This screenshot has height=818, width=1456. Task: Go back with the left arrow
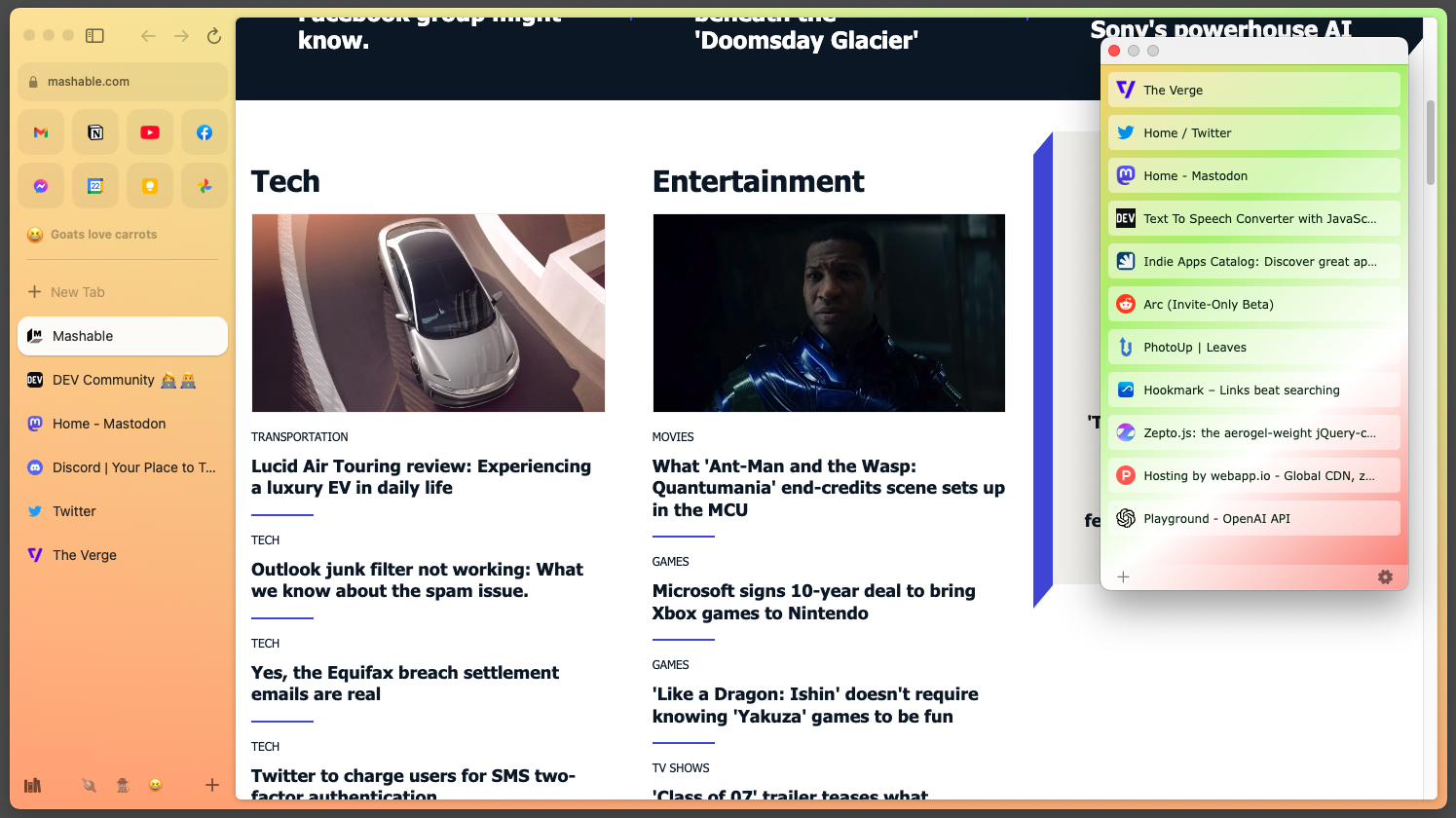[x=148, y=36]
